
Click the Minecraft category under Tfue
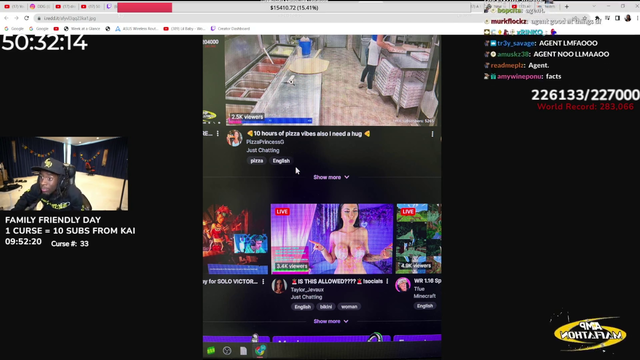pyautogui.click(x=424, y=296)
